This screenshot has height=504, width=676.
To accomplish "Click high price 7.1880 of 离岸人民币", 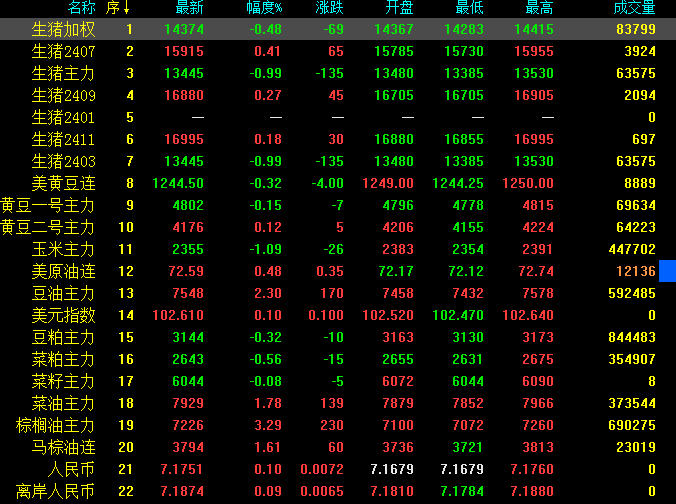I will (x=532, y=491).
